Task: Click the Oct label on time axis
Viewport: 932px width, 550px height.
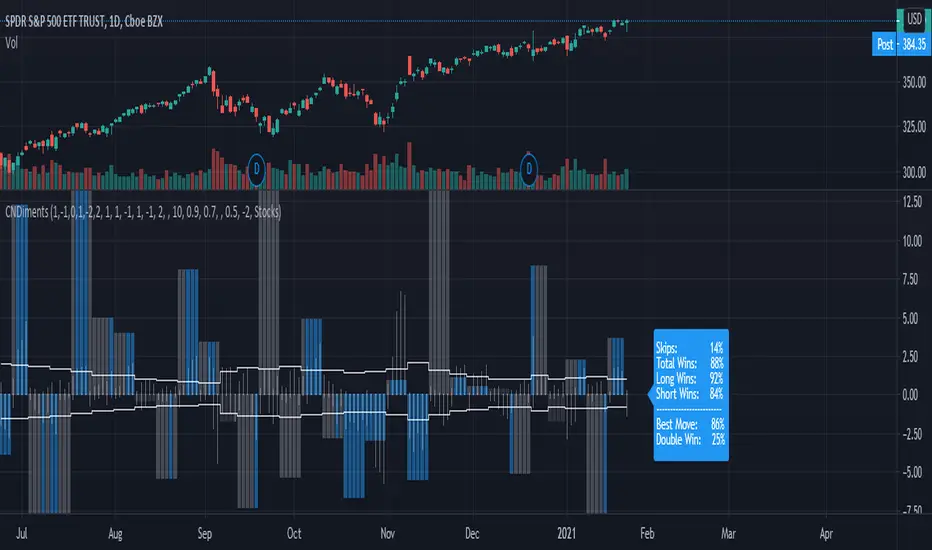Action: (x=294, y=533)
